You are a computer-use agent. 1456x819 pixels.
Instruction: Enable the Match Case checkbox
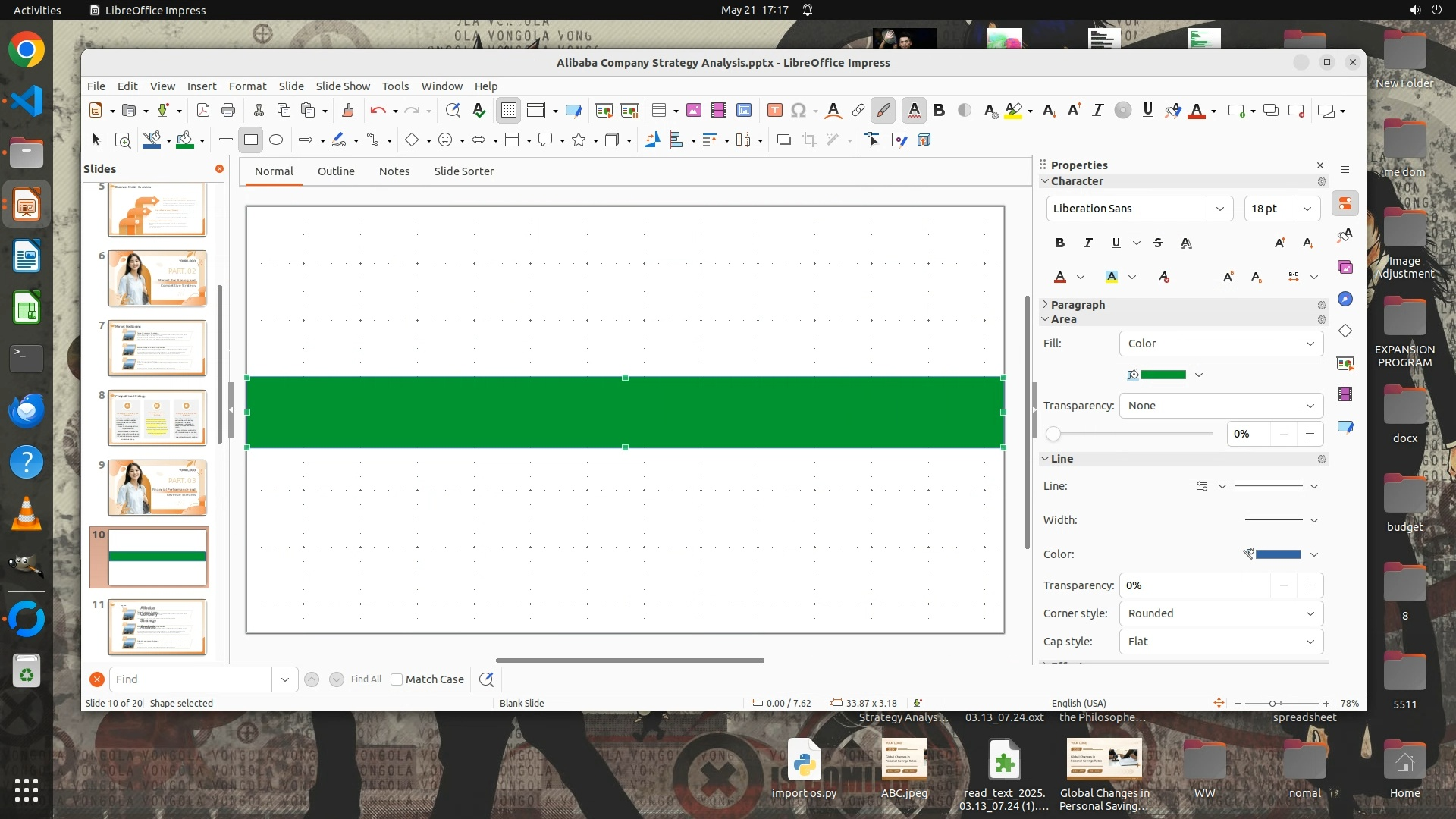[397, 679]
